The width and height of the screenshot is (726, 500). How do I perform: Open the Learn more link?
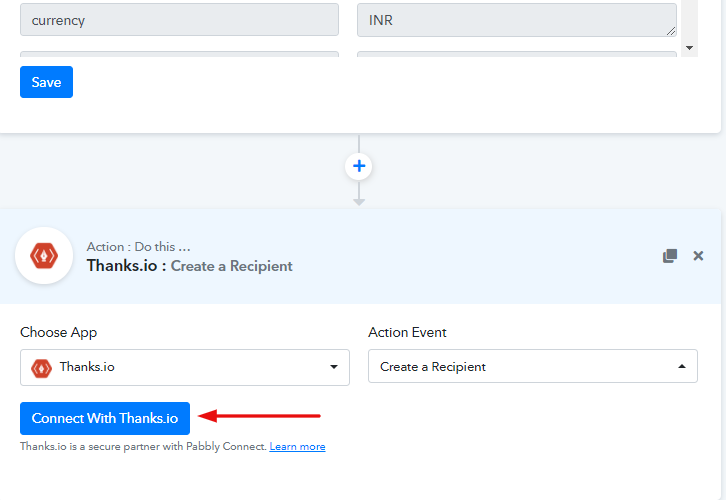(297, 446)
